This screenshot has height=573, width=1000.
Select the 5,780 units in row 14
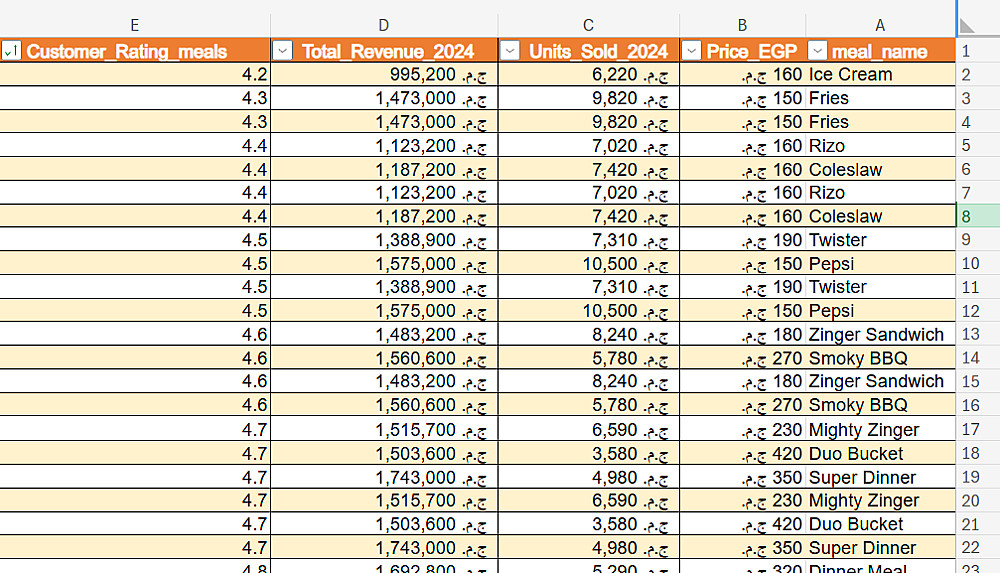589,358
